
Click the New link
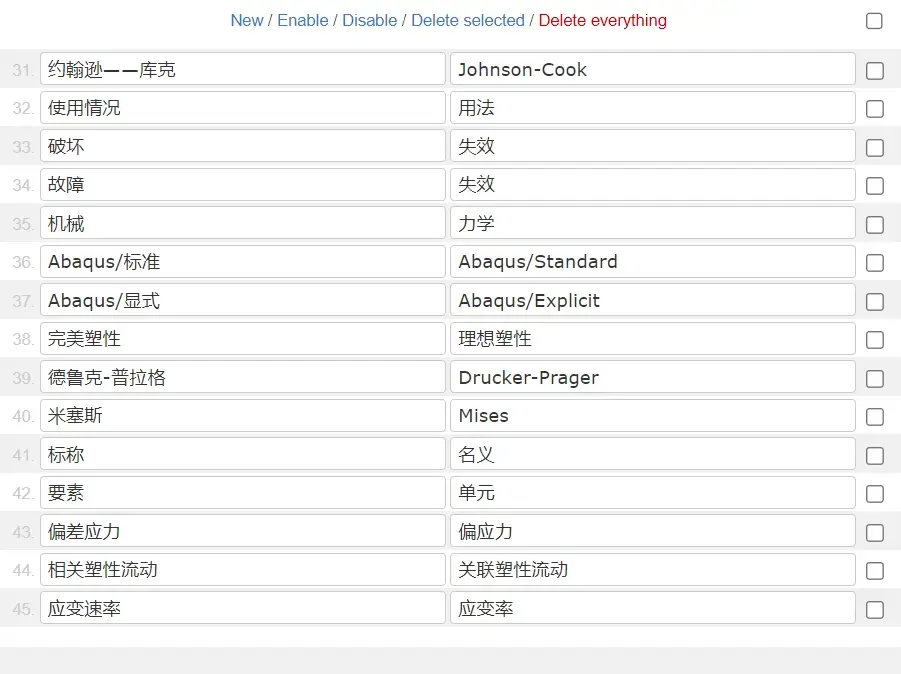247,21
